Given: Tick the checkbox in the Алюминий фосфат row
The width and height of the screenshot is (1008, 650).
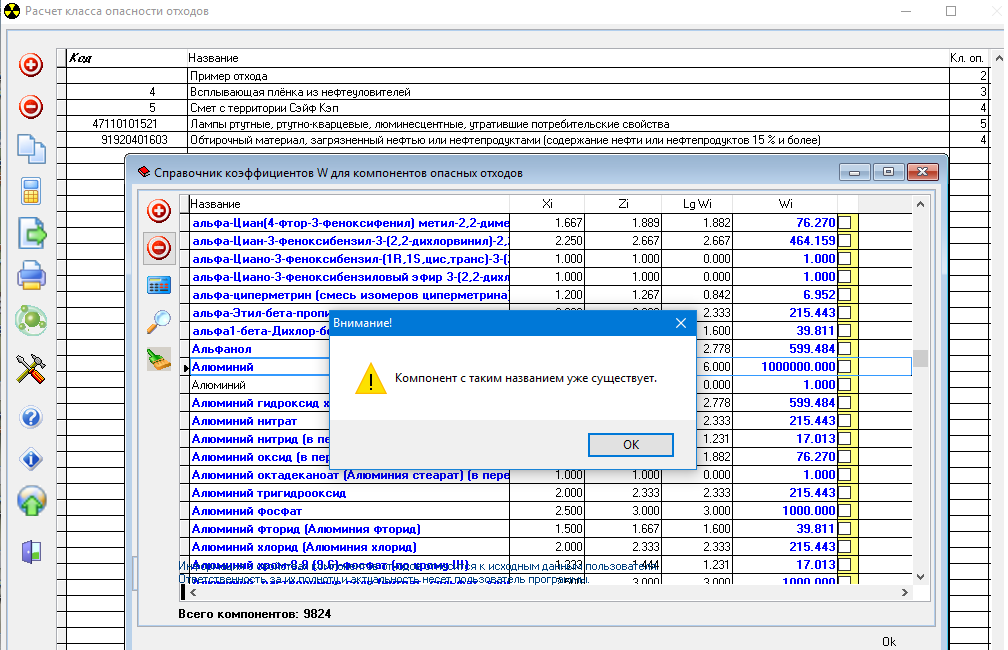Looking at the screenshot, I should pyautogui.click(x=845, y=511).
